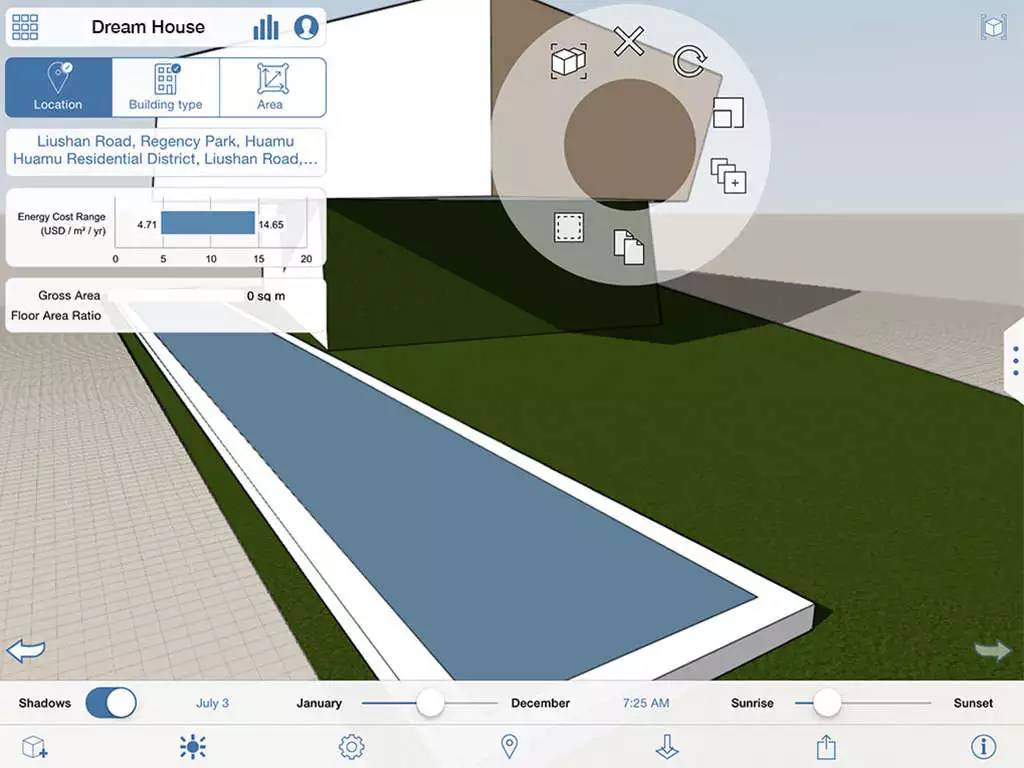Image resolution: width=1024 pixels, height=768 pixels.
Task: Click the rotate icon in radial menu
Action: point(688,61)
